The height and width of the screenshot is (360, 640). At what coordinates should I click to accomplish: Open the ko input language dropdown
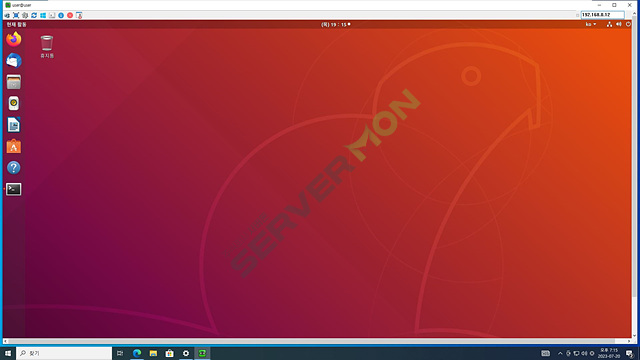[591, 24]
